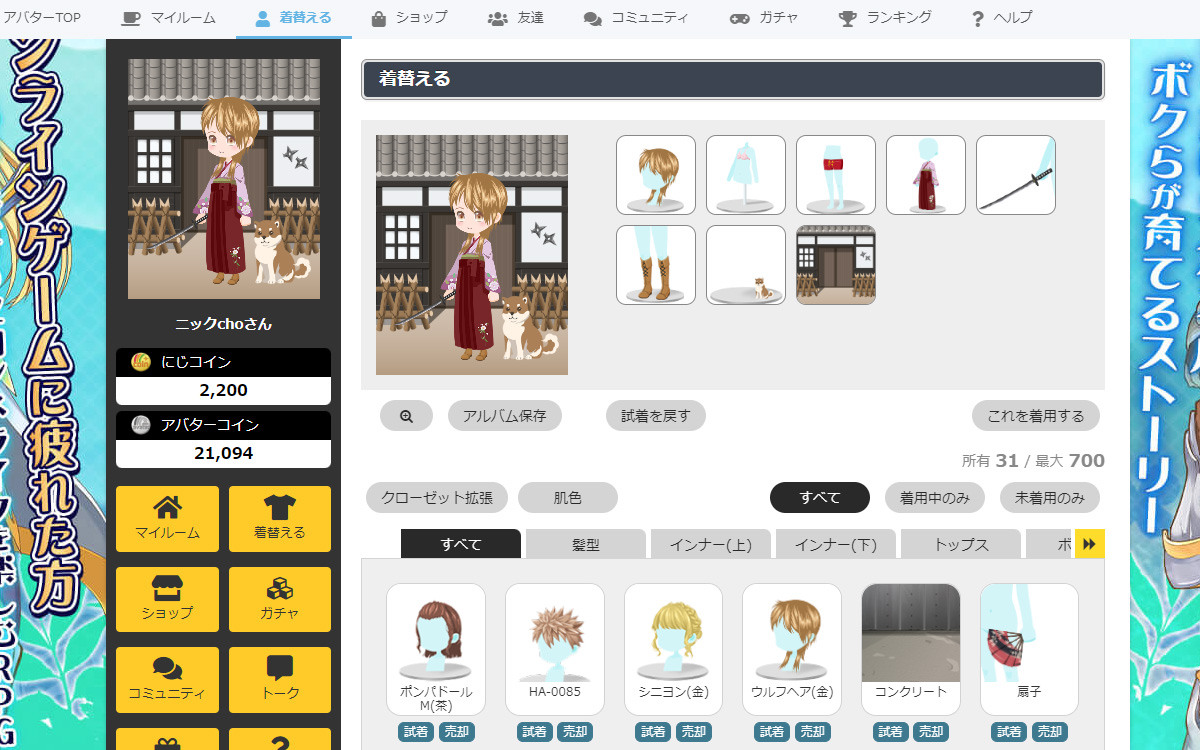Click the にじコイン coin icon

pos(142,362)
